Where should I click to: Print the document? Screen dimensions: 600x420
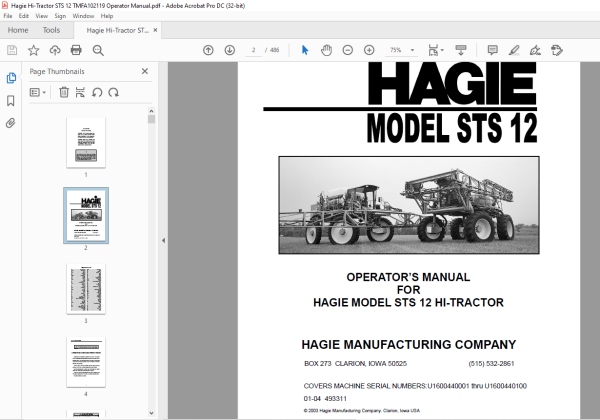pos(76,50)
